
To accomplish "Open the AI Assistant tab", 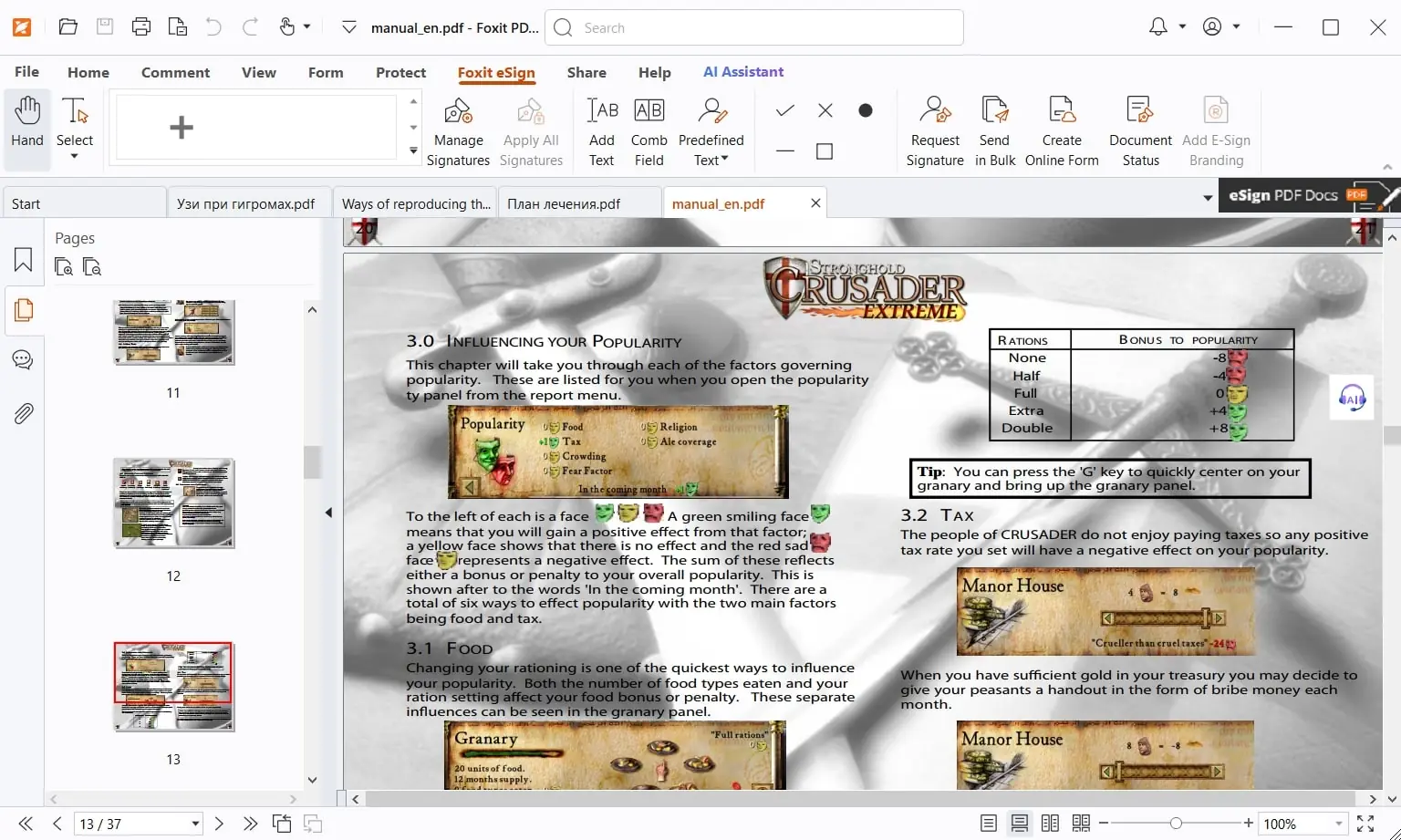I will click(743, 72).
